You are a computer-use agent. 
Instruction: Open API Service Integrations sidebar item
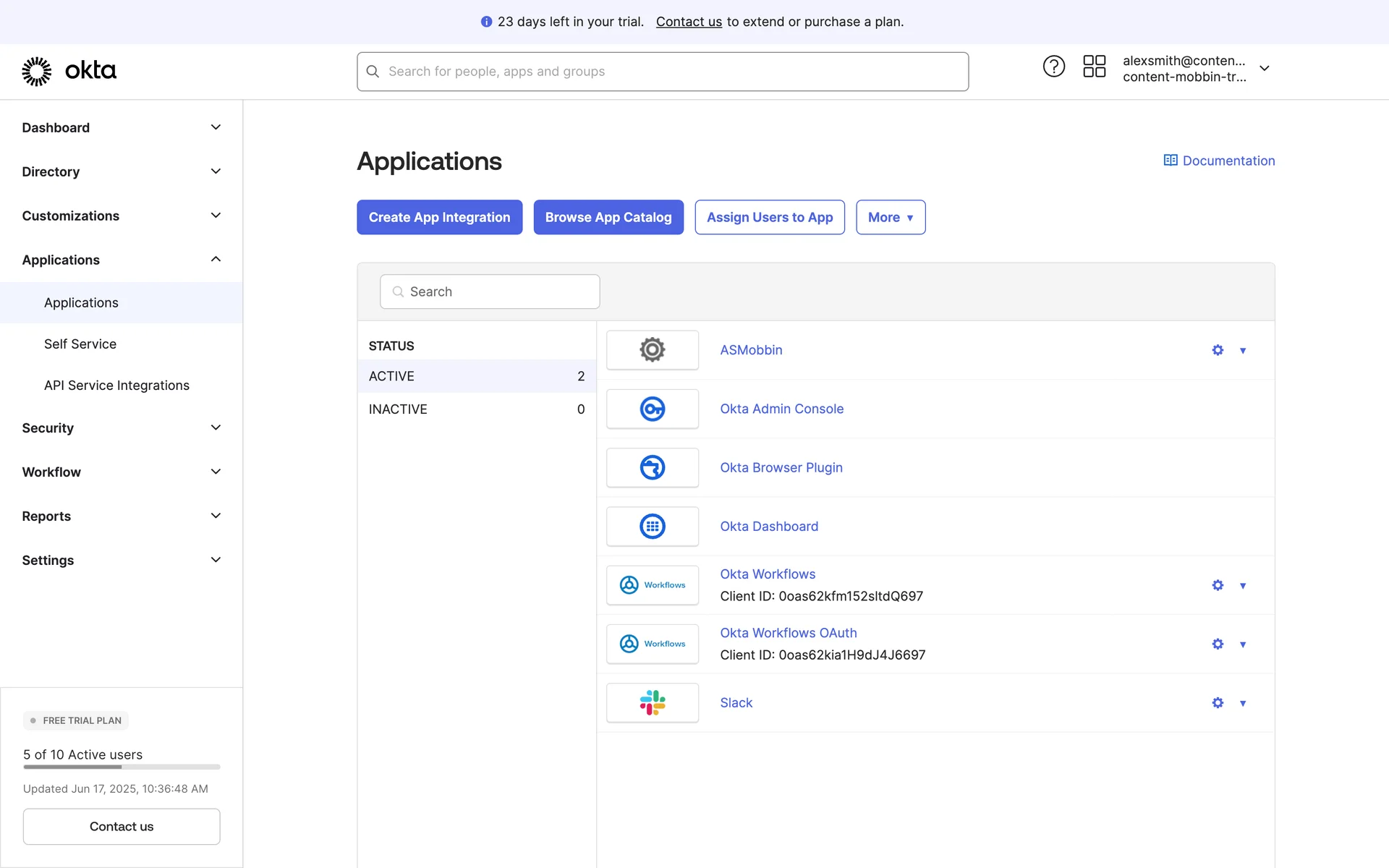coord(116,386)
